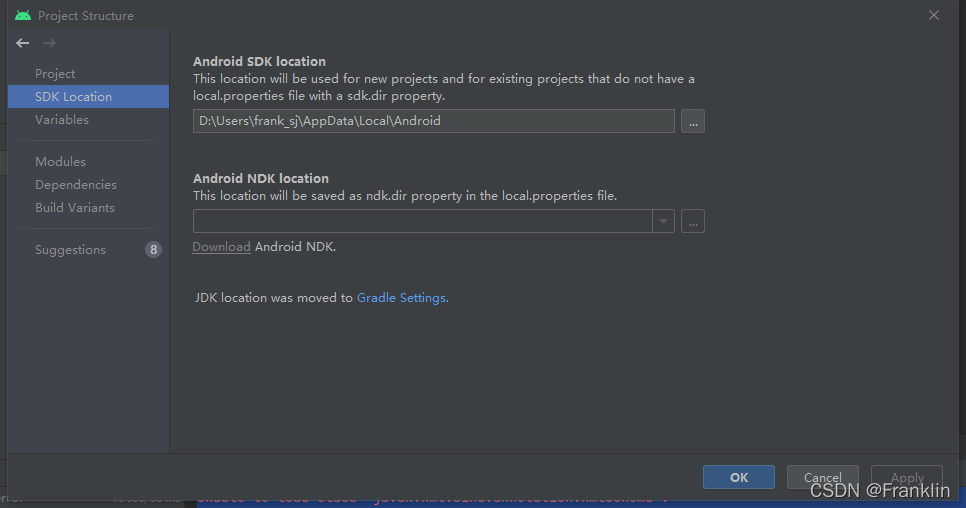Open the Project section

tap(55, 73)
